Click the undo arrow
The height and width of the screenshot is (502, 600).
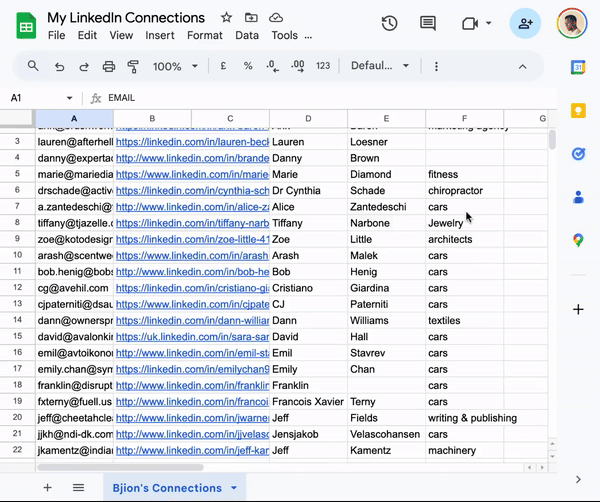click(59, 67)
